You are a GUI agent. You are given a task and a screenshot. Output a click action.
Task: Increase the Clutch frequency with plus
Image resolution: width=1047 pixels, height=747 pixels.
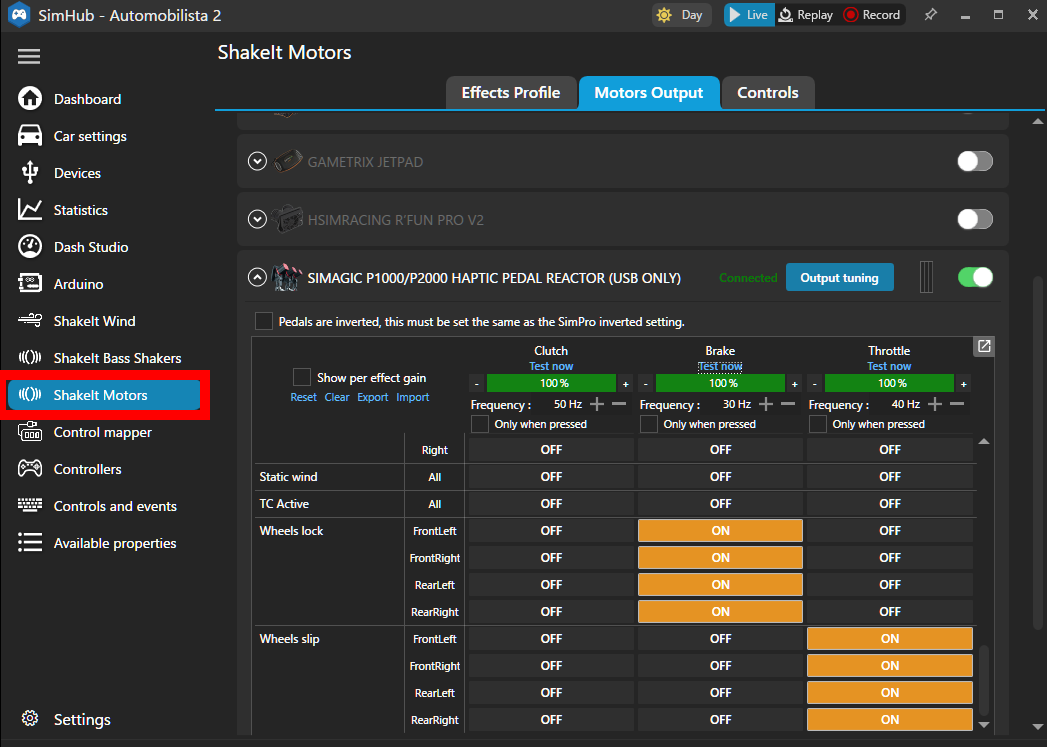point(597,404)
